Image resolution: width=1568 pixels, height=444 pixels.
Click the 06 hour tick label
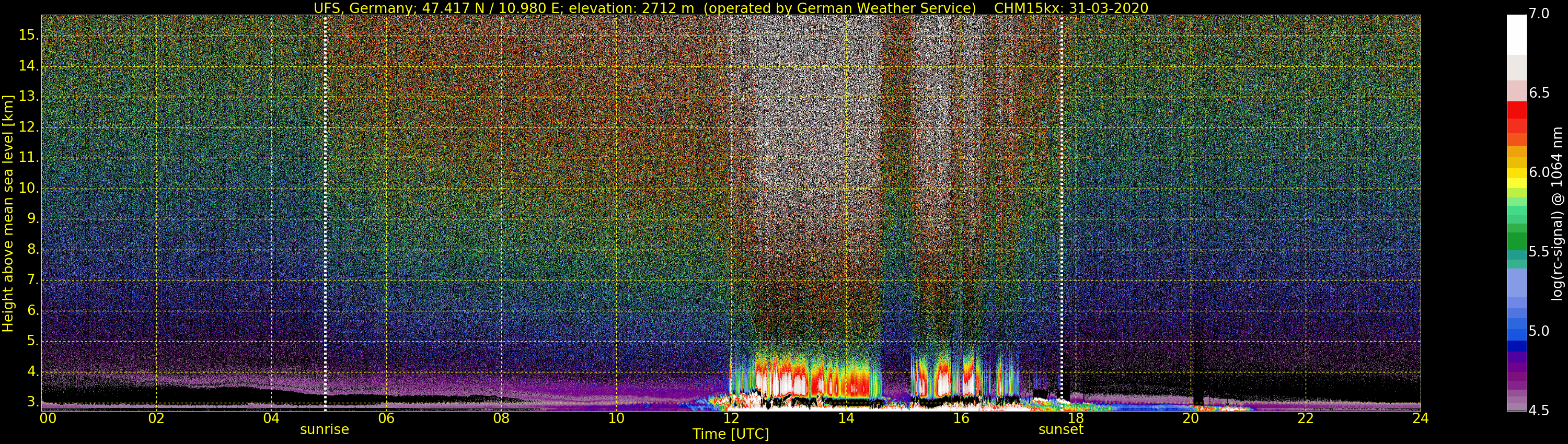coord(386,418)
